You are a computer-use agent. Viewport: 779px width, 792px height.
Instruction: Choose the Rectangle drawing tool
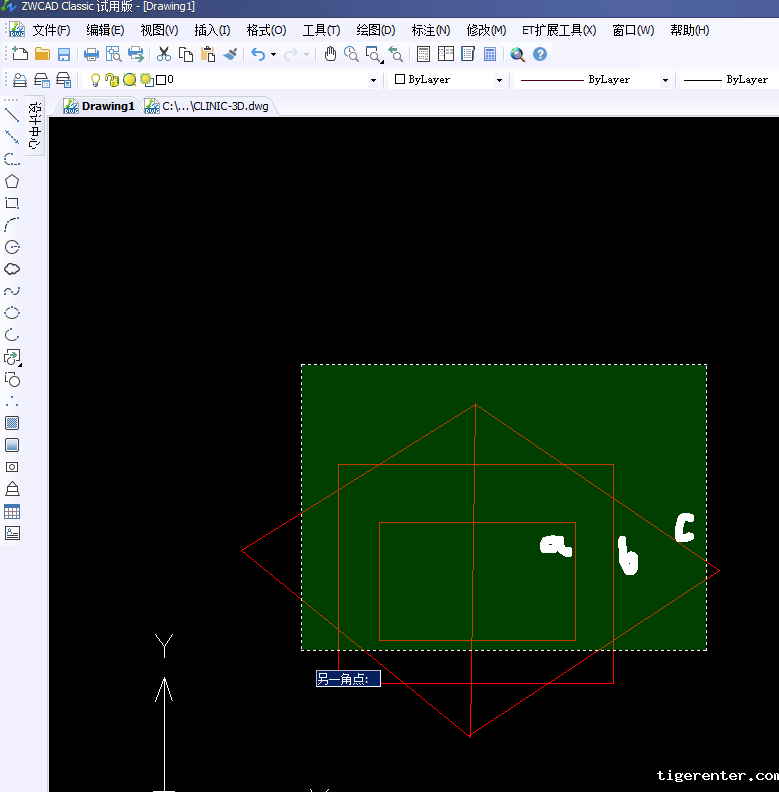coord(12,203)
